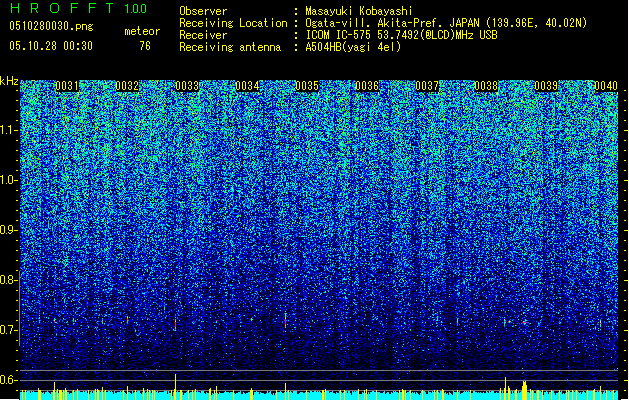Select location text Ogata-vill. Akita-Pref. JAPAN
Viewport: 629px width, 400px height.
tap(392, 23)
